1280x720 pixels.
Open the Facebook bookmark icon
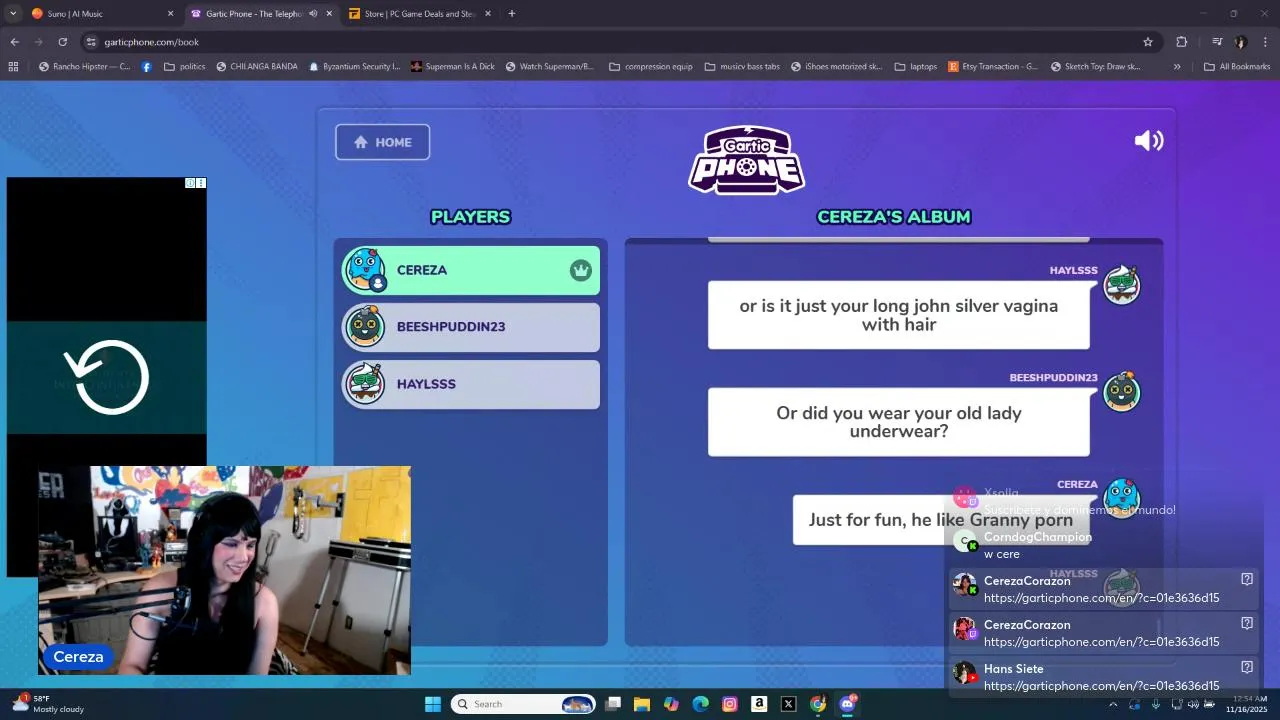coord(147,67)
